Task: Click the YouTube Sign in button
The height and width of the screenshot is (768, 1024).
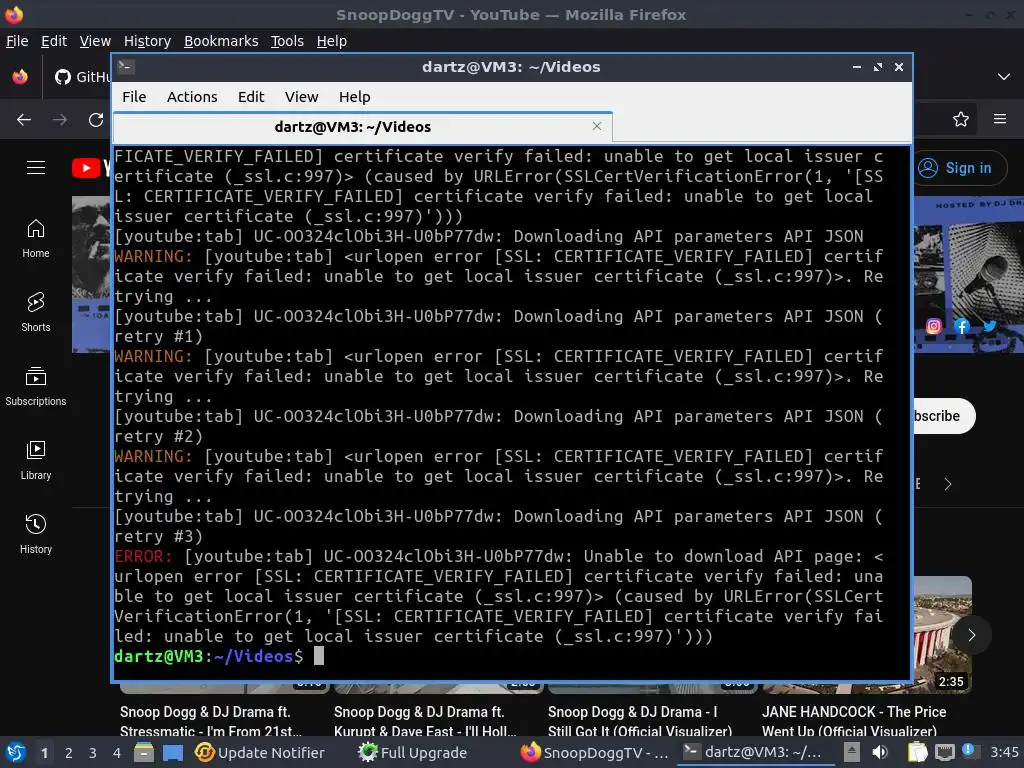Action: tap(959, 168)
